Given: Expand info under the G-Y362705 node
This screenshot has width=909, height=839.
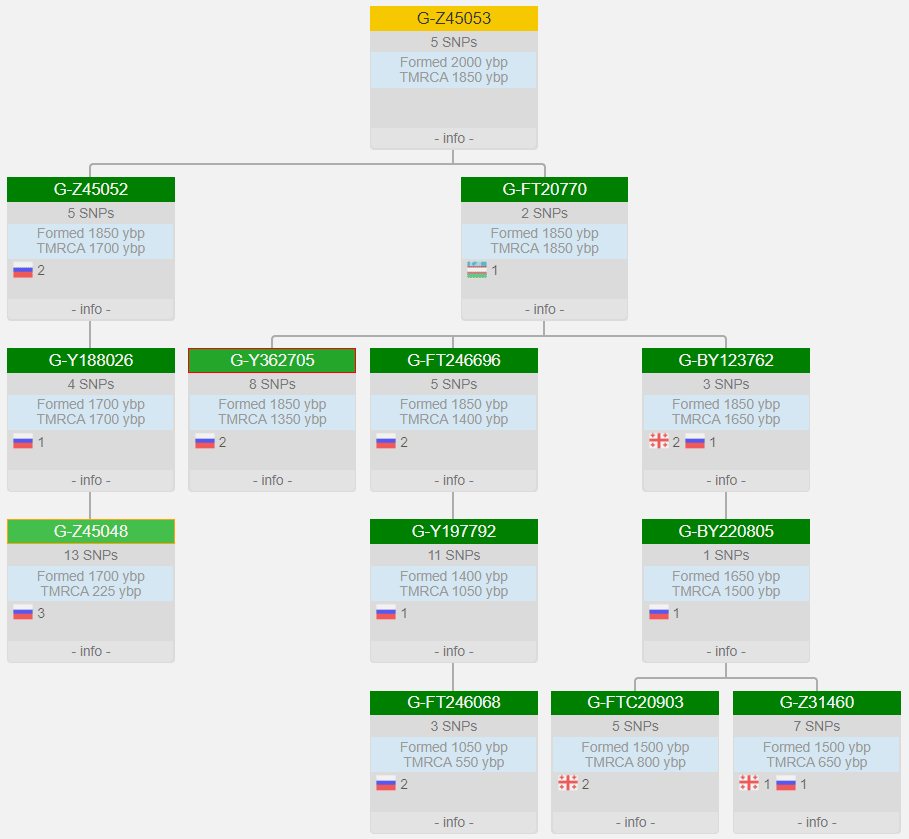Looking at the screenshot, I should [x=272, y=480].
